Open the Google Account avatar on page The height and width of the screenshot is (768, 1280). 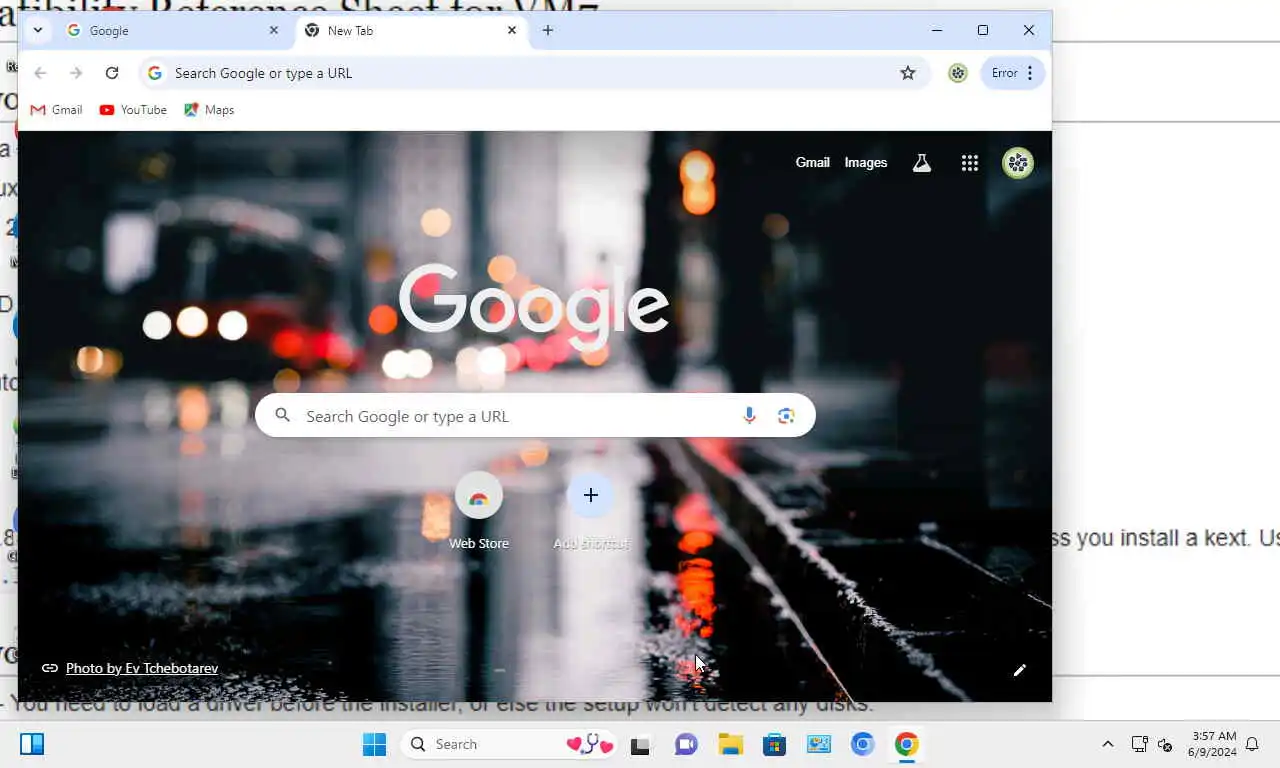[1018, 163]
